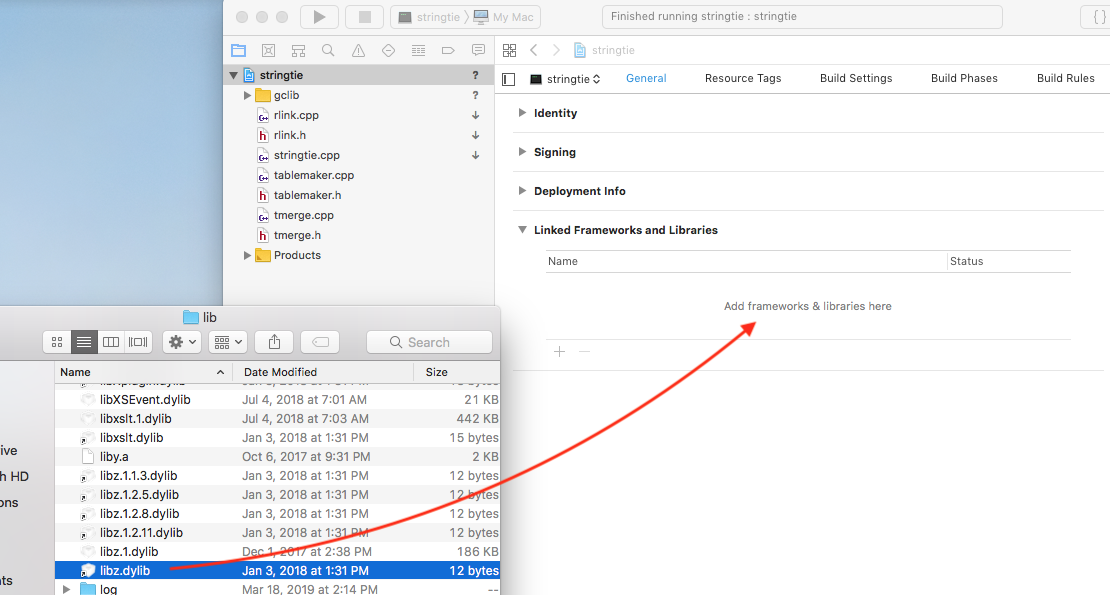Viewport: 1110px width, 595px height.
Task: Click the Date Modified column header
Action: tap(280, 372)
